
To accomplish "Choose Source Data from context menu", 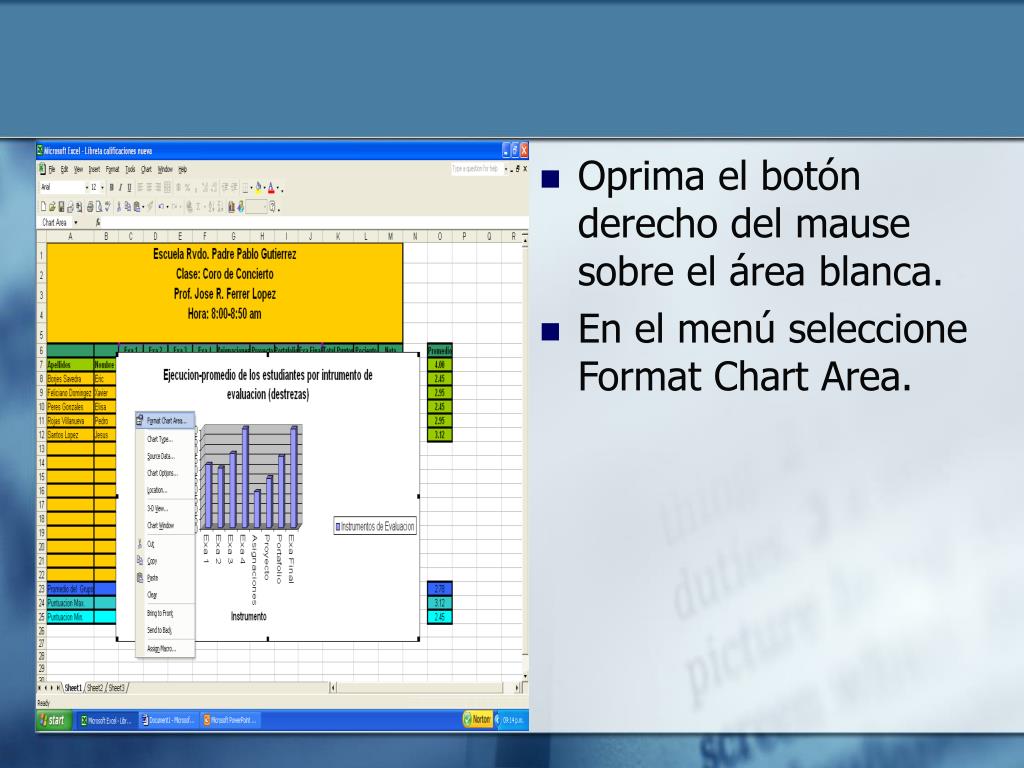I will coord(165,456).
